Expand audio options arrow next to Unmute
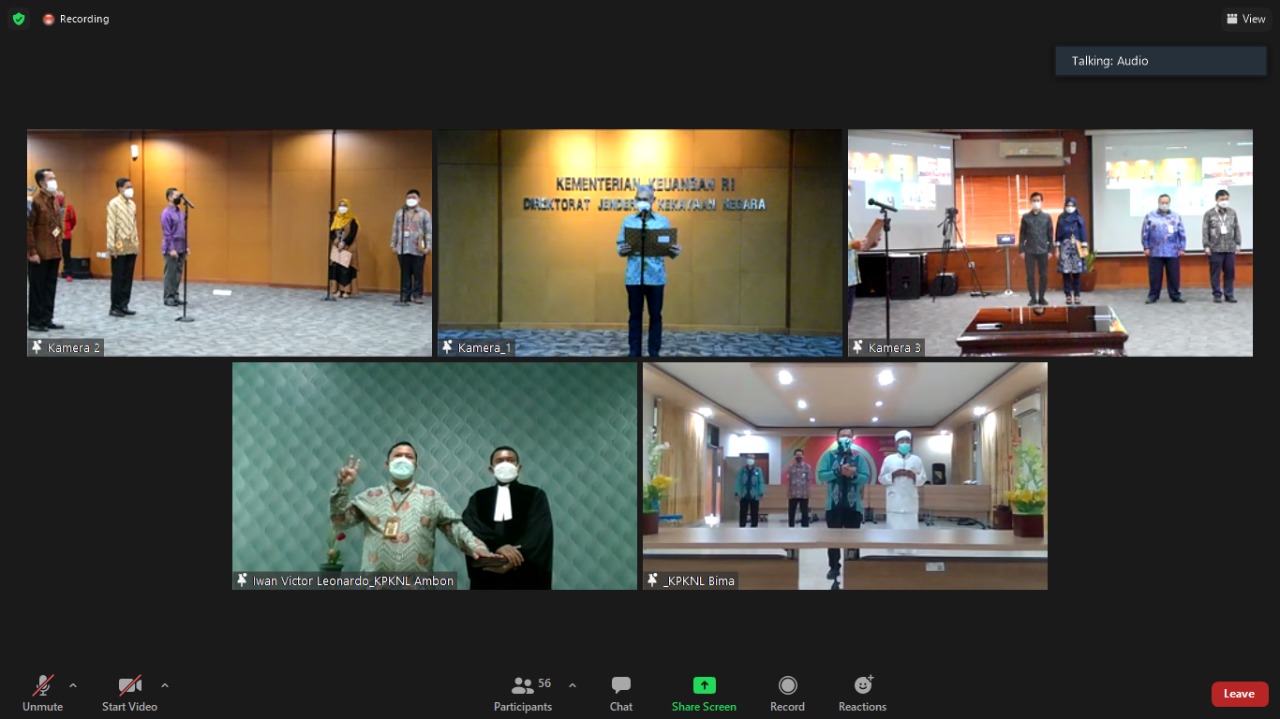This screenshot has height=719, width=1280. pyautogui.click(x=73, y=685)
